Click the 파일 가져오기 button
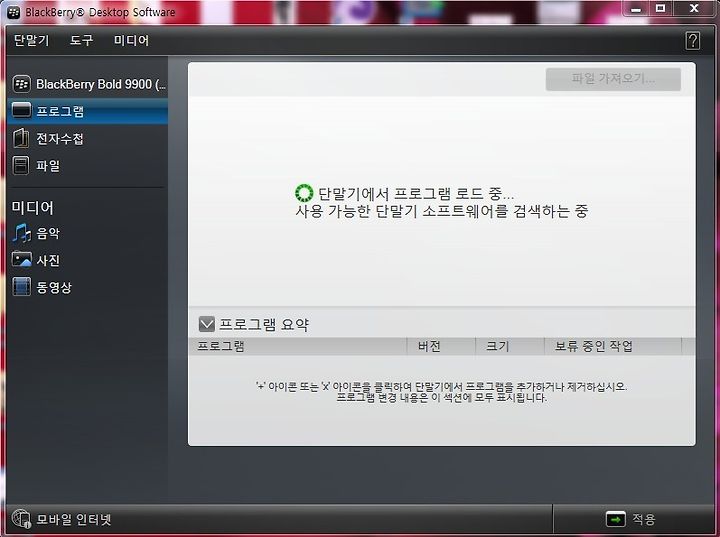The image size is (720, 537). (613, 79)
